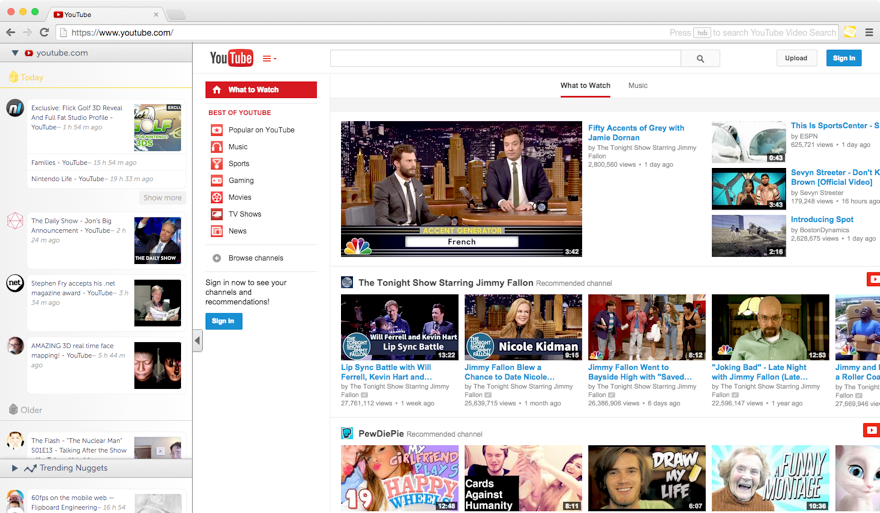Image resolution: width=880 pixels, height=513 pixels.
Task: Click the search magnifier button
Action: [700, 58]
